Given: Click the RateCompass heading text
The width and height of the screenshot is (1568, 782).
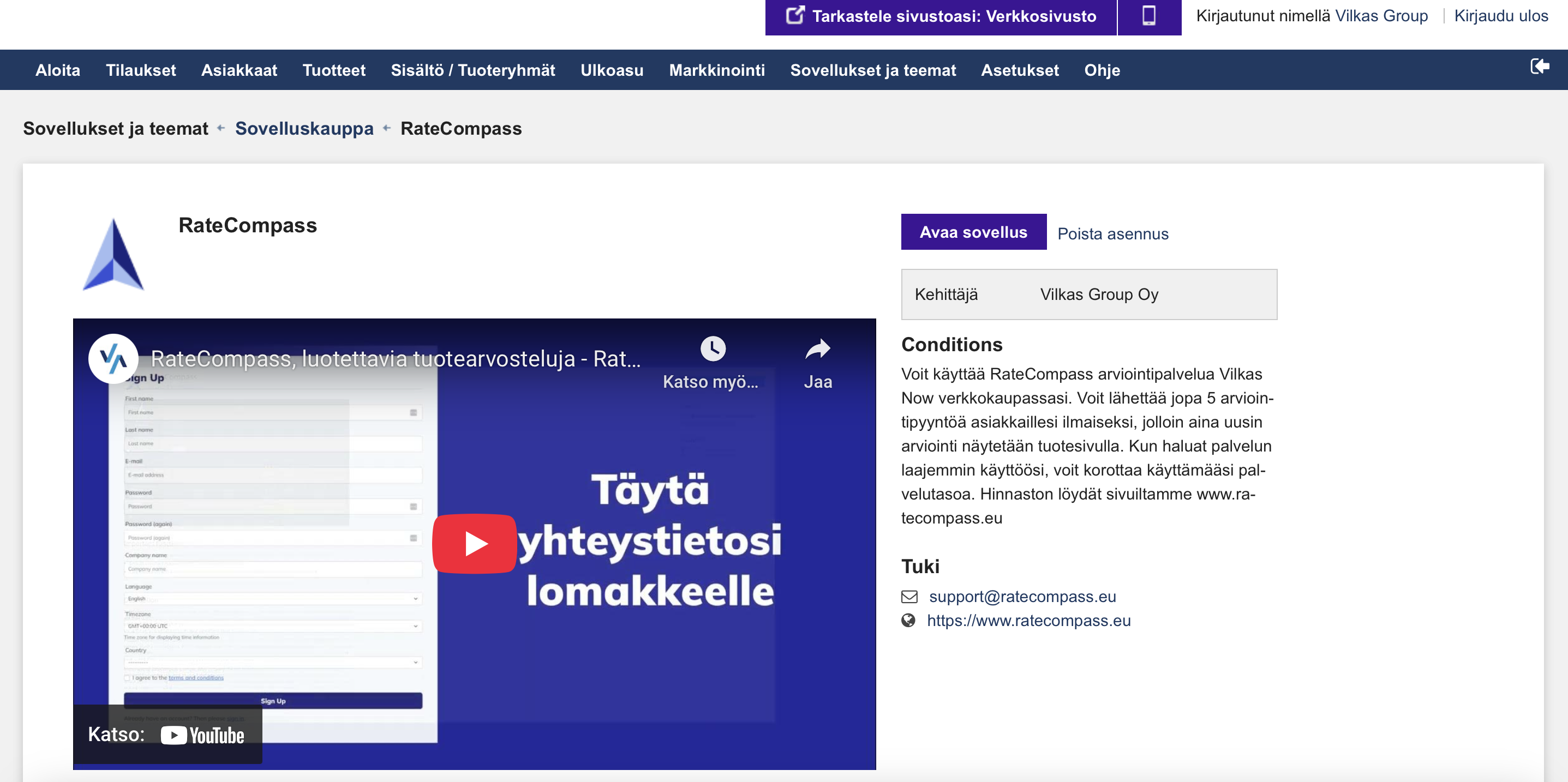Looking at the screenshot, I should (248, 225).
